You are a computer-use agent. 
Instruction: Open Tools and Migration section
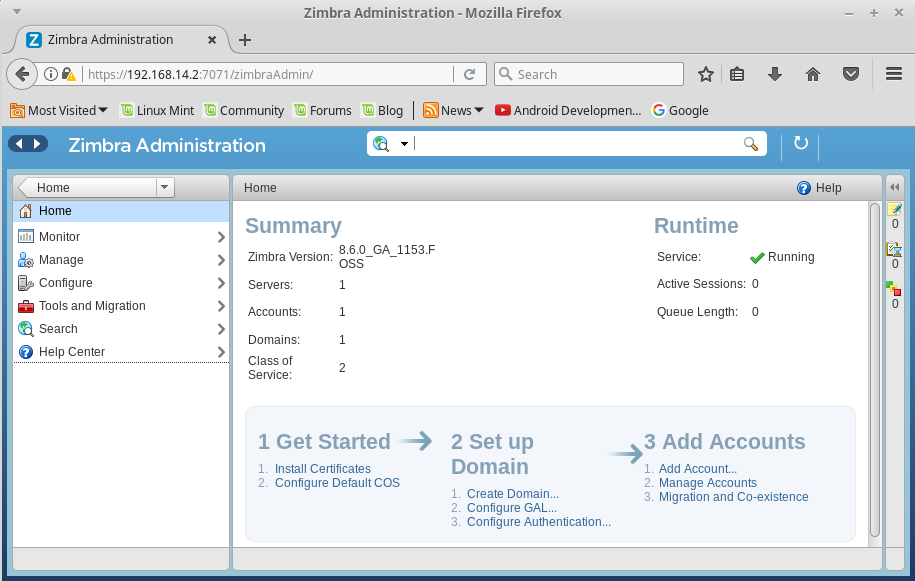[x=121, y=306]
